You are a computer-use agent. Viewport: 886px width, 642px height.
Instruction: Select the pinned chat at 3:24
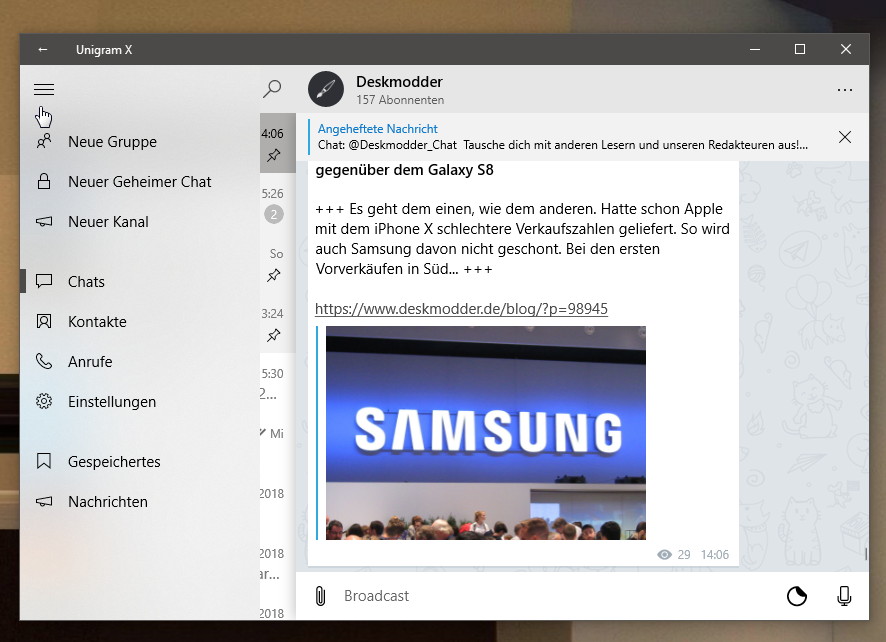(x=277, y=323)
